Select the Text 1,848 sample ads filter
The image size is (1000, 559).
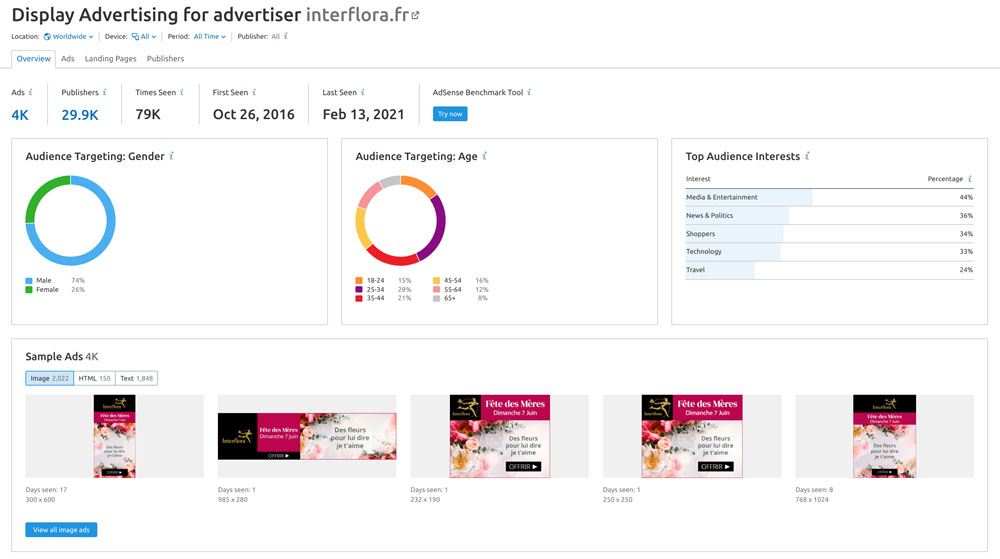tap(136, 379)
